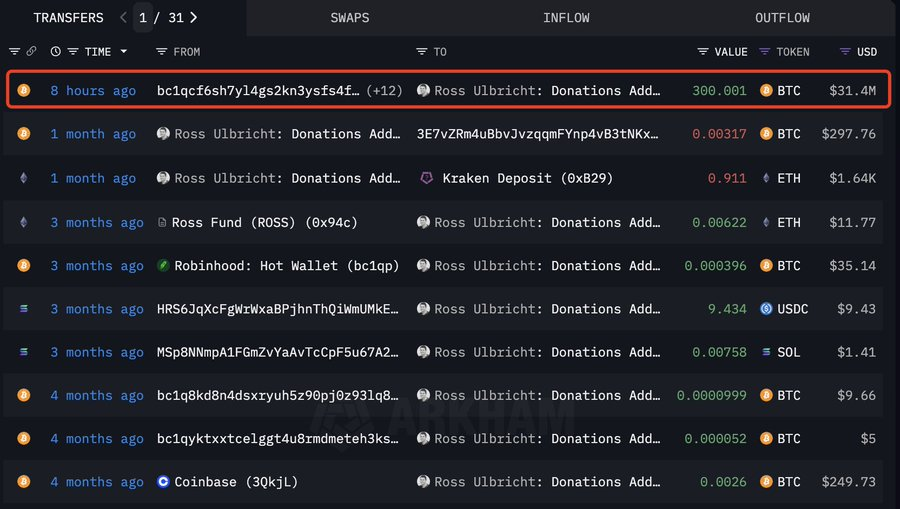
Task: Open the general filter icon left of link icon
Action: pyautogui.click(x=14, y=52)
